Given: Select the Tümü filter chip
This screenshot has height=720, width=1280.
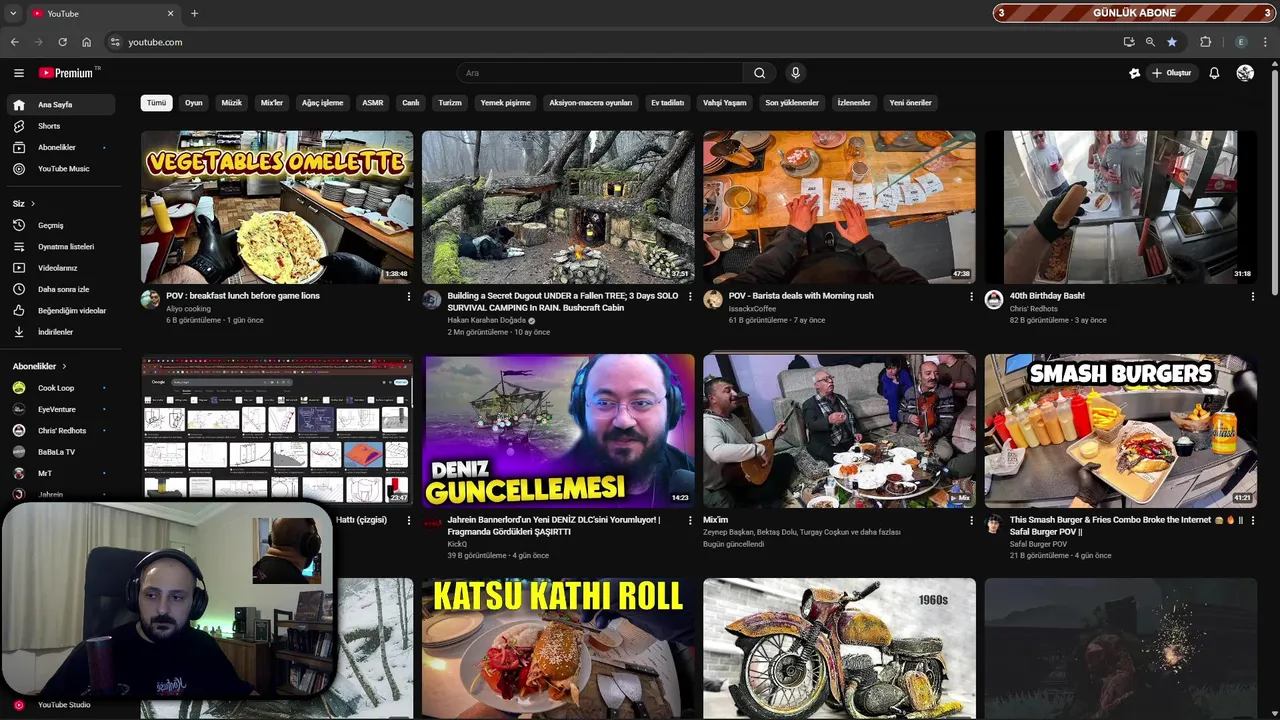Looking at the screenshot, I should [x=157, y=103].
